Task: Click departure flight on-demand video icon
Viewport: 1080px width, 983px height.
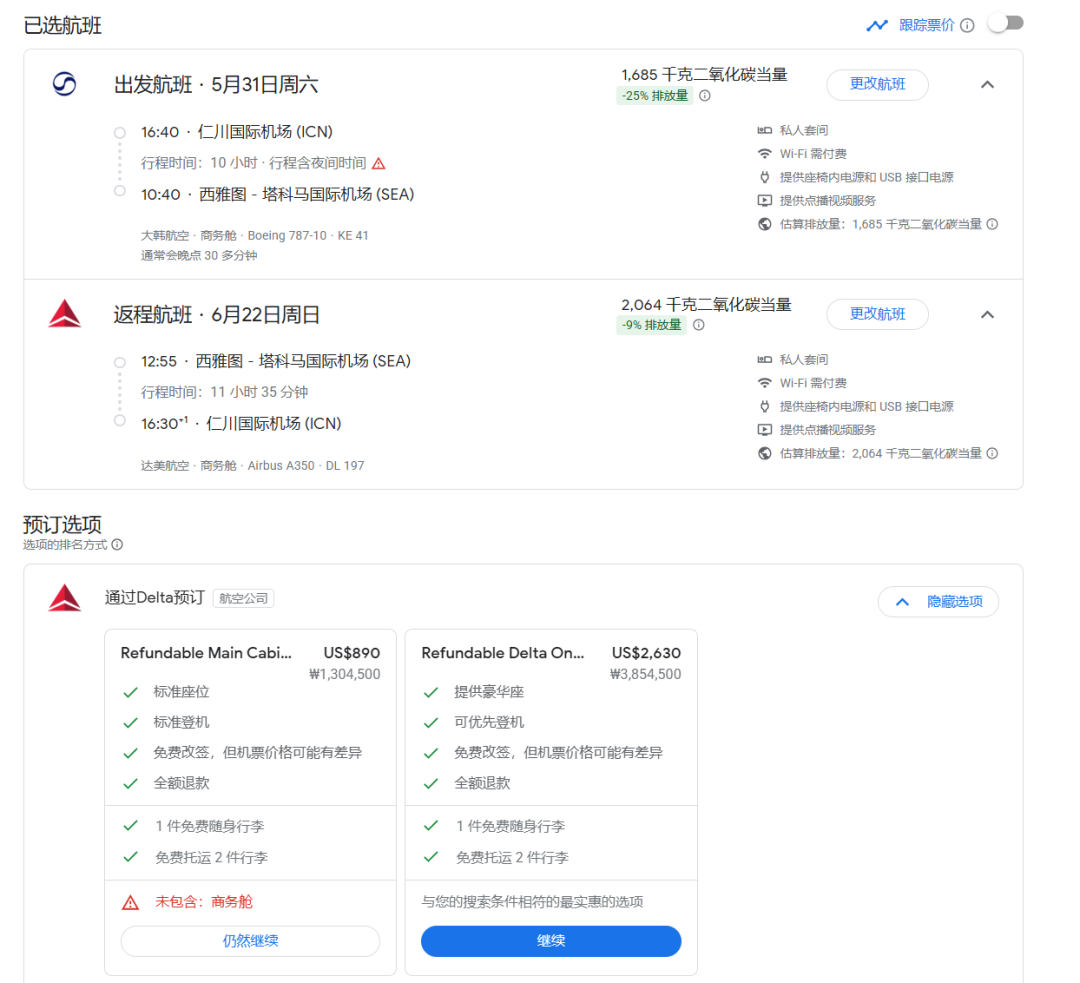Action: point(765,200)
